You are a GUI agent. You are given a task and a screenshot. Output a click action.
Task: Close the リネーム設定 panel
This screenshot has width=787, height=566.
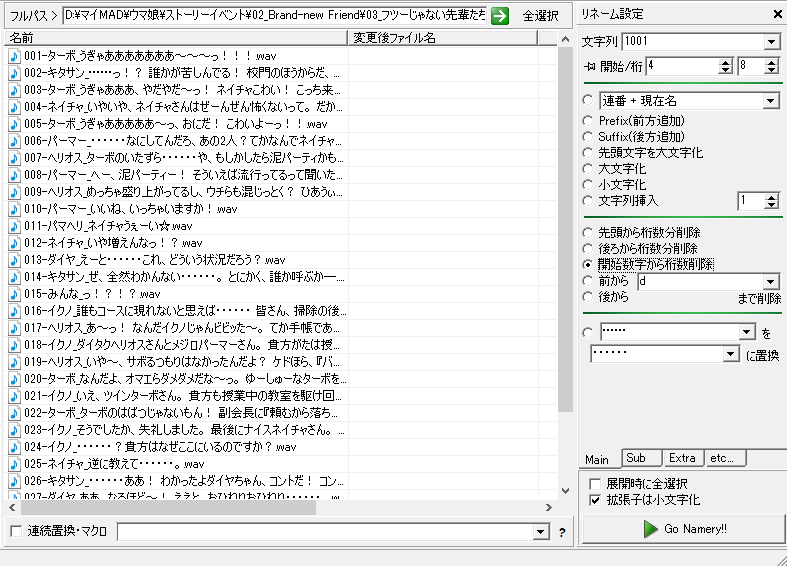point(777,15)
